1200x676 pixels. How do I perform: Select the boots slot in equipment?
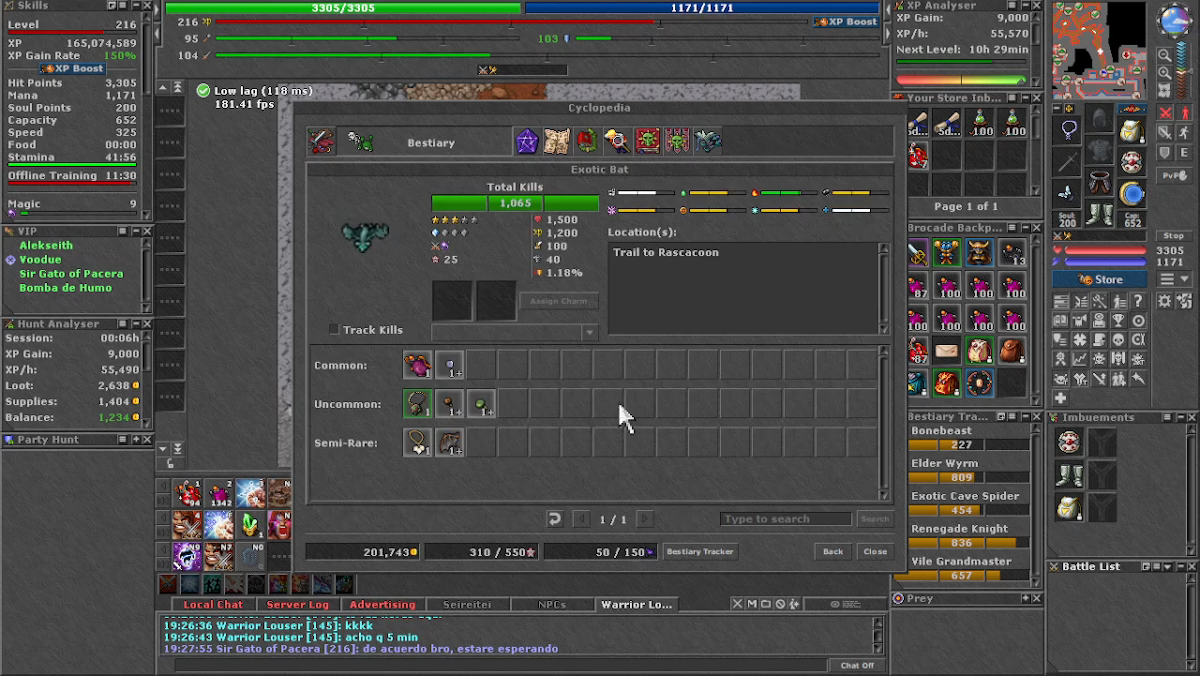tap(1100, 214)
